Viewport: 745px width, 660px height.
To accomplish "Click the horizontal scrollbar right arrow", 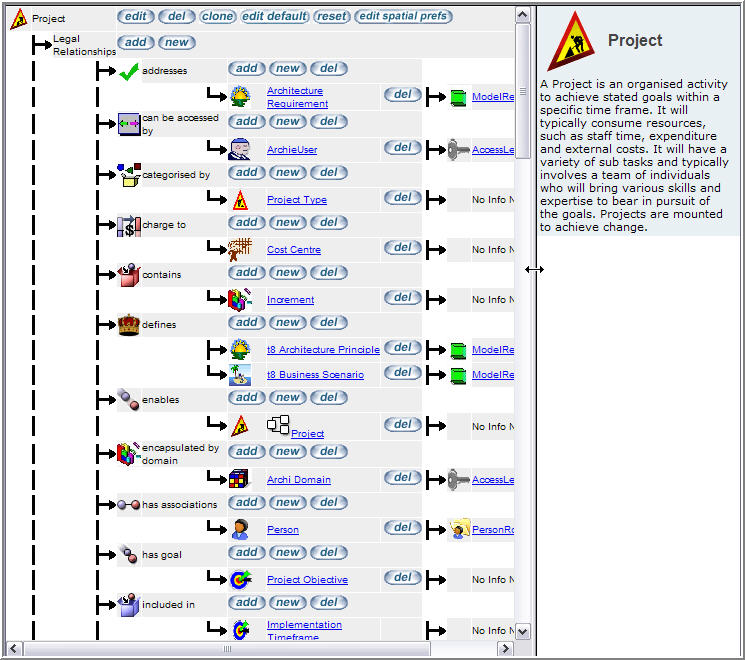I will (x=504, y=649).
